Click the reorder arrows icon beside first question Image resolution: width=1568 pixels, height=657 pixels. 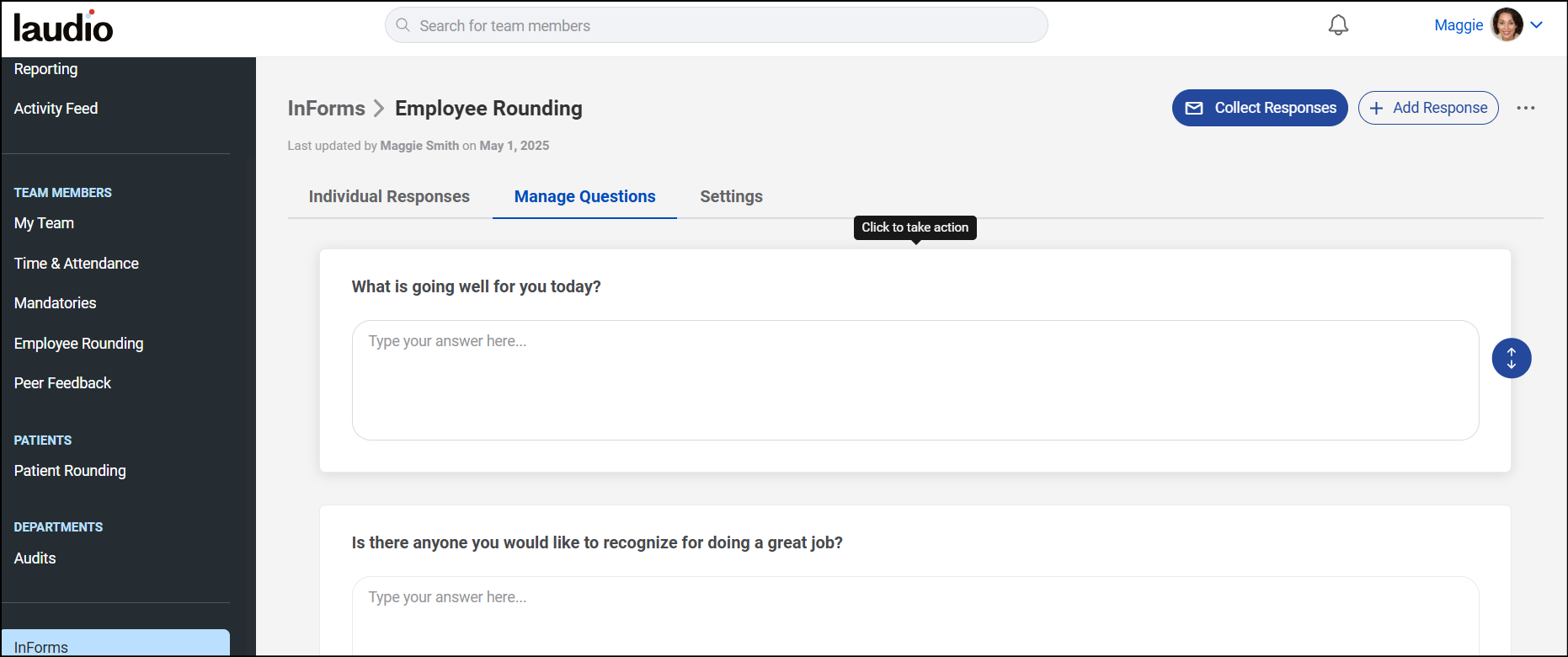coord(1511,358)
